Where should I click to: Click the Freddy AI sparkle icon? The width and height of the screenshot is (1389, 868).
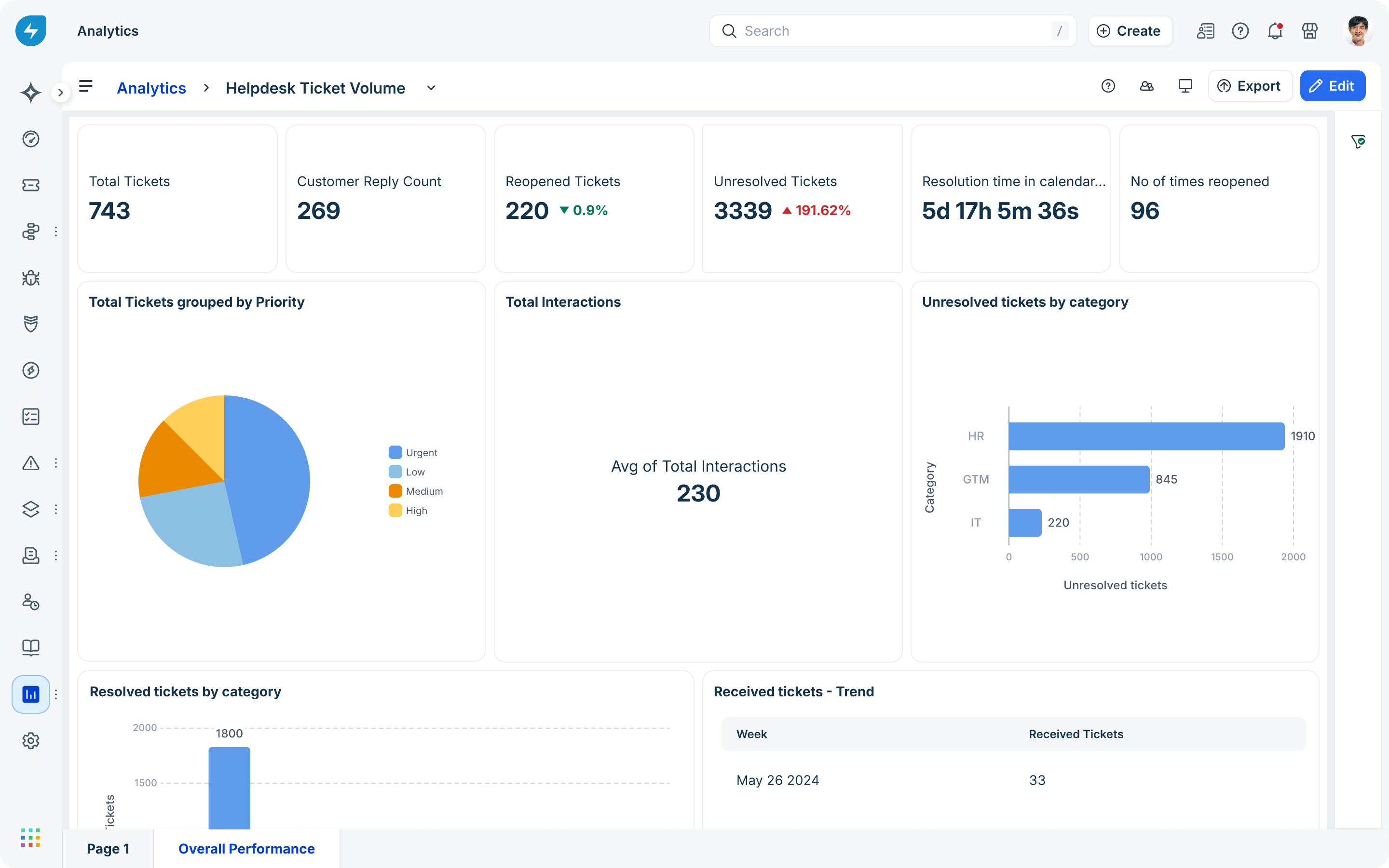(31, 93)
